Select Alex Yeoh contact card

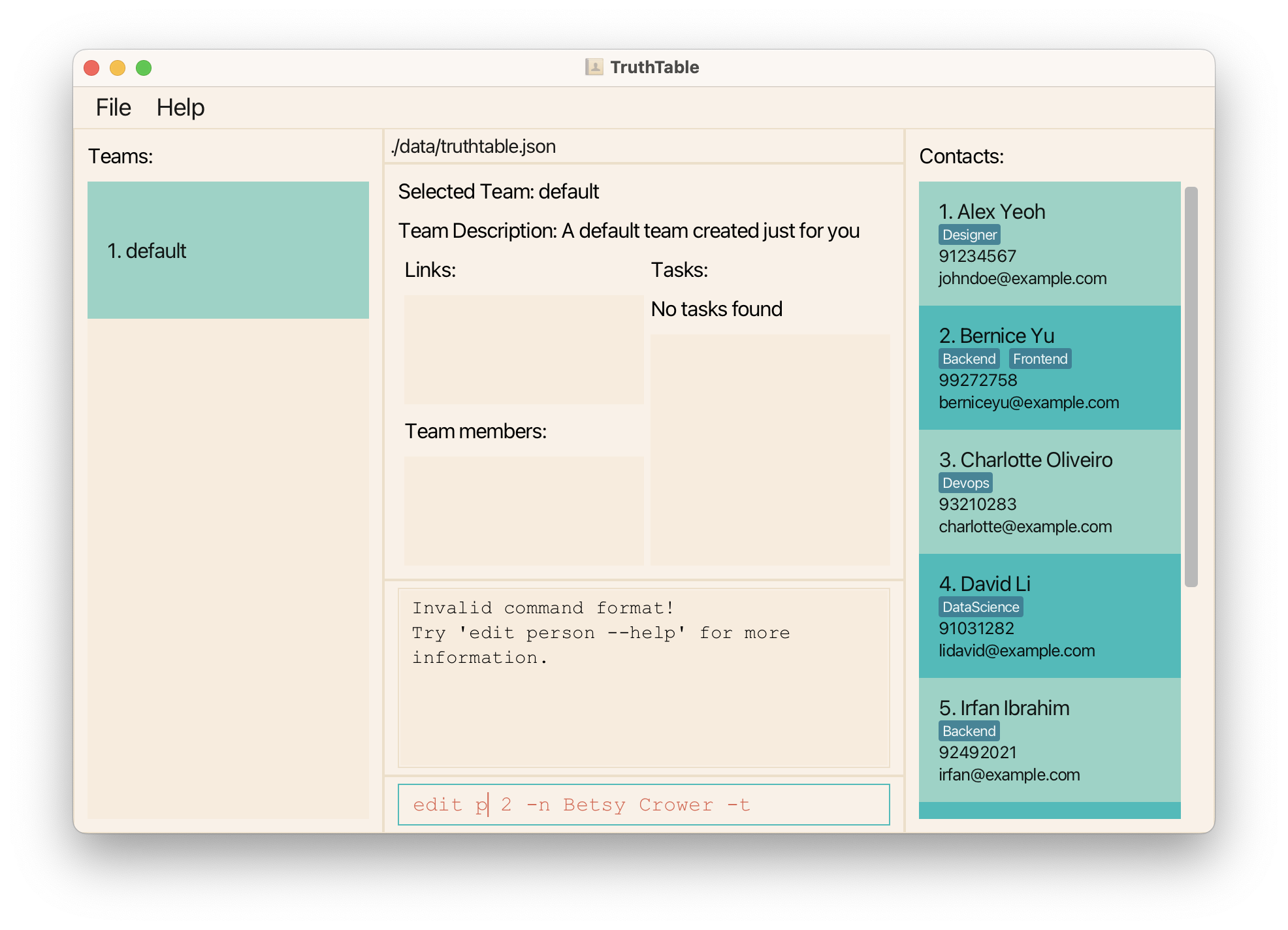(1049, 244)
